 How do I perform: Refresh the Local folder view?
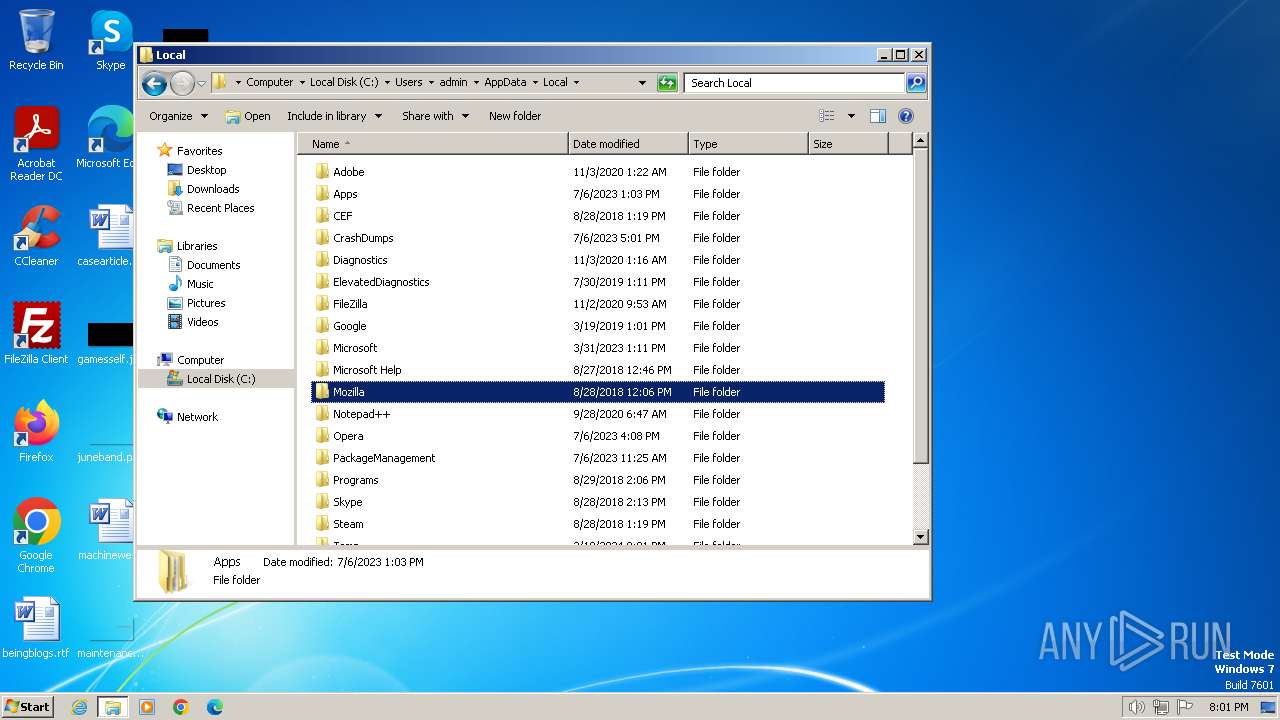667,83
